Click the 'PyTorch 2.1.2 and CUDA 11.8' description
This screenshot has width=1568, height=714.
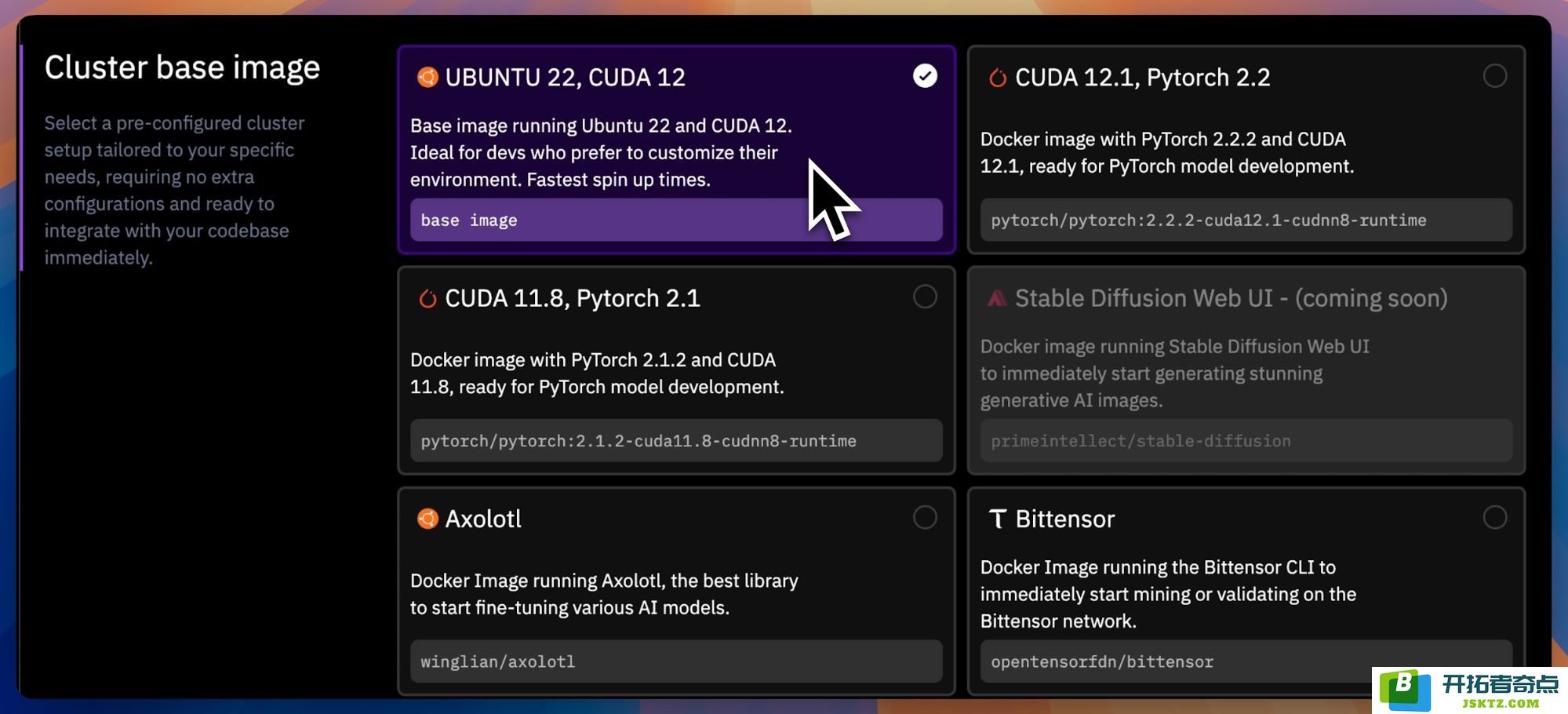click(x=597, y=373)
